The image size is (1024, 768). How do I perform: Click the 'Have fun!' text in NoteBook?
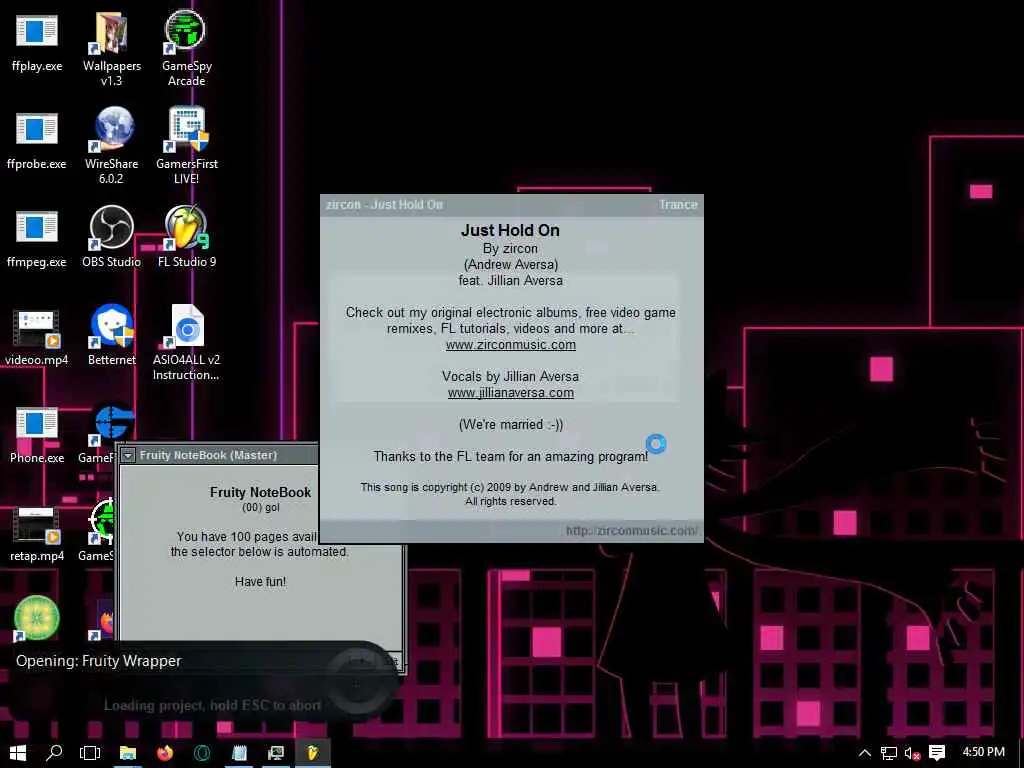(260, 581)
